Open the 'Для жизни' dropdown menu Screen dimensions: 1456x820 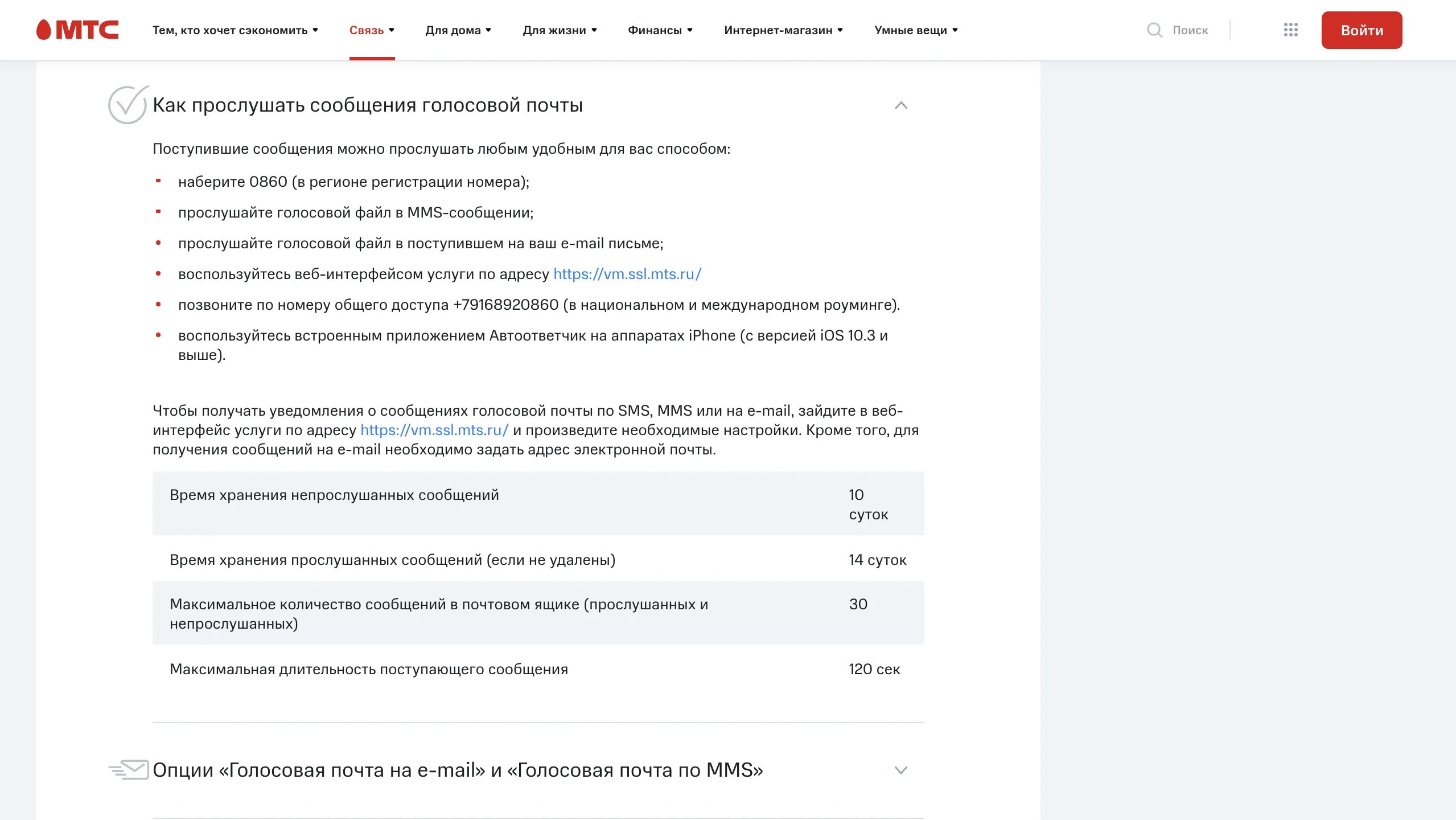click(560, 30)
